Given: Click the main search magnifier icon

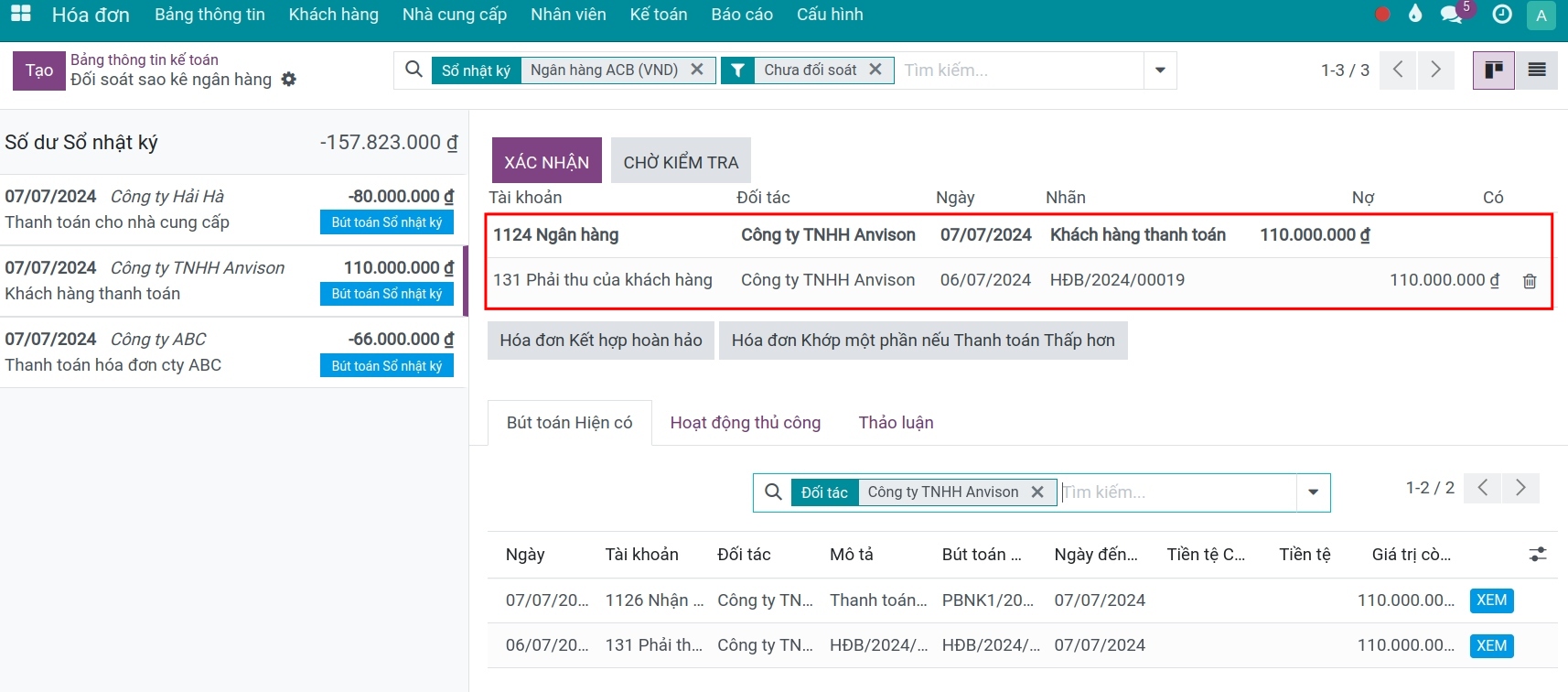Looking at the screenshot, I should click(413, 70).
